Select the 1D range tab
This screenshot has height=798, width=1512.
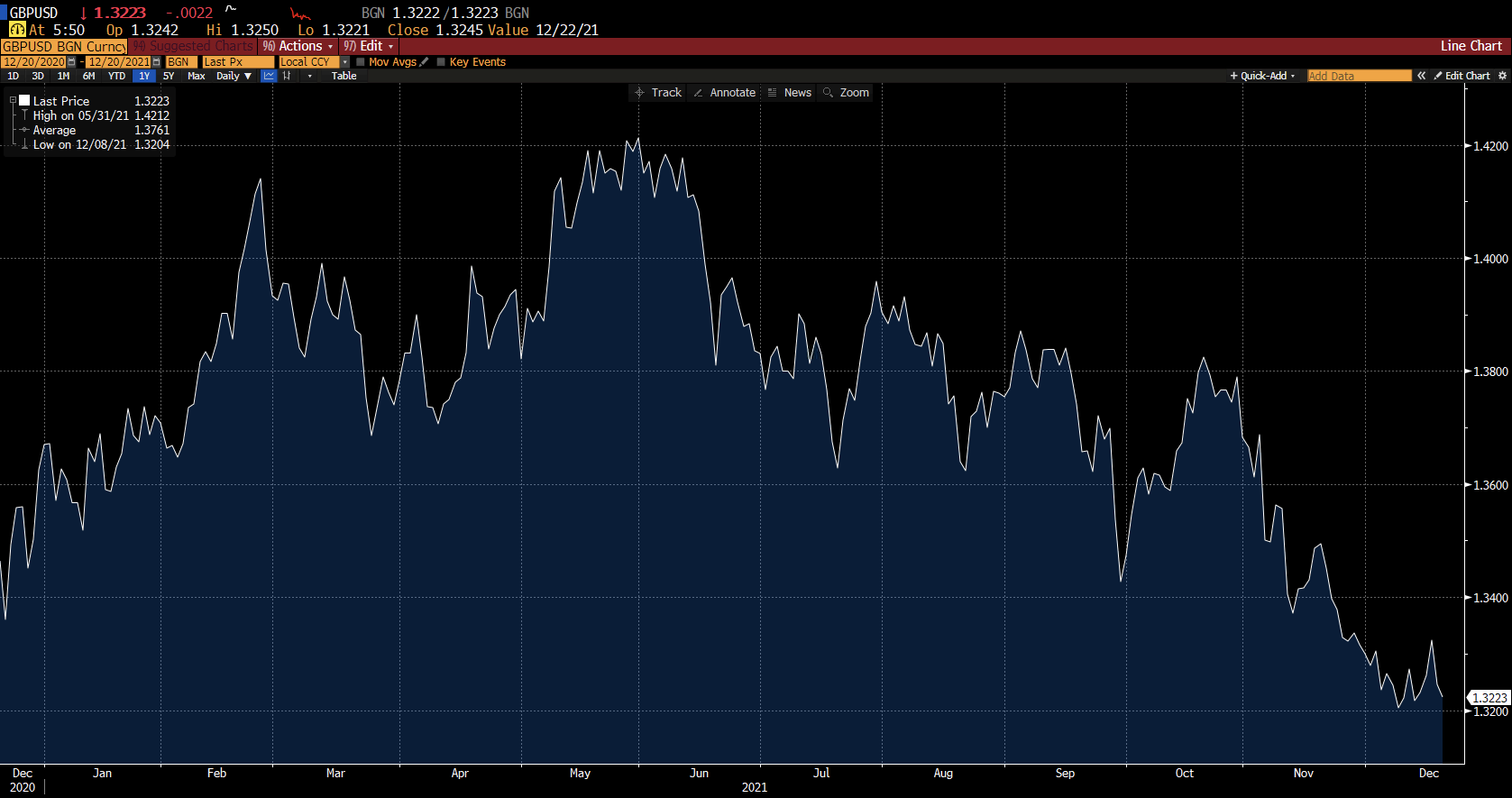(x=13, y=76)
